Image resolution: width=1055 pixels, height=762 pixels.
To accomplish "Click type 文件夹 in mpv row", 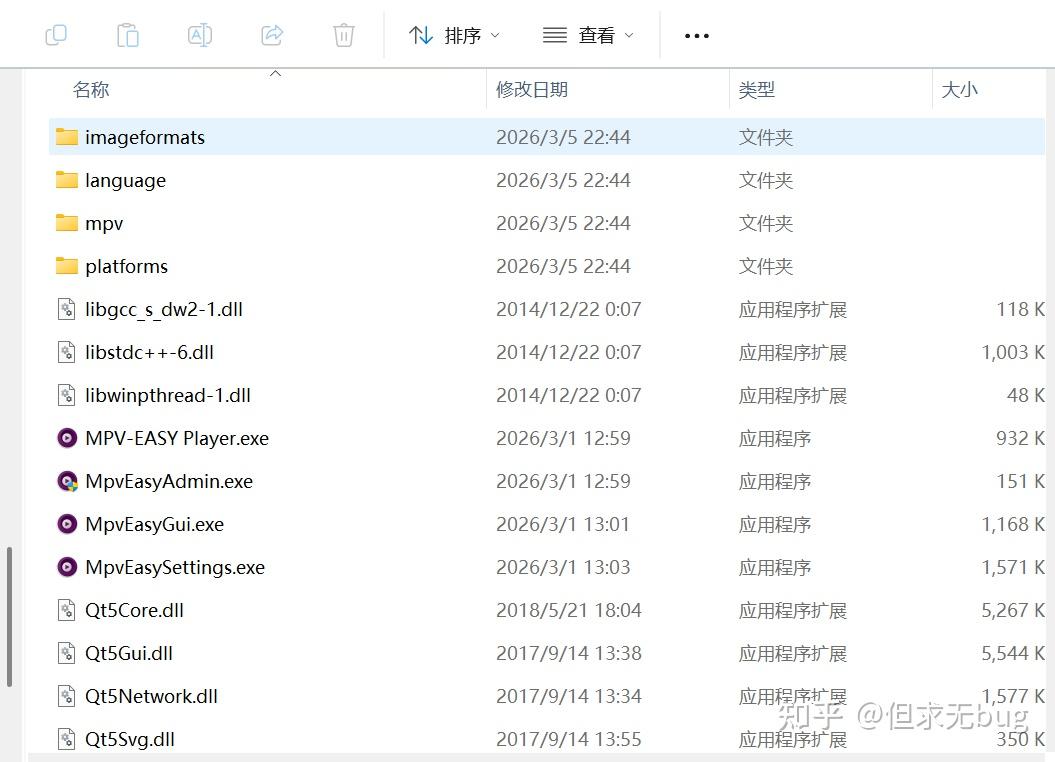I will point(766,223).
